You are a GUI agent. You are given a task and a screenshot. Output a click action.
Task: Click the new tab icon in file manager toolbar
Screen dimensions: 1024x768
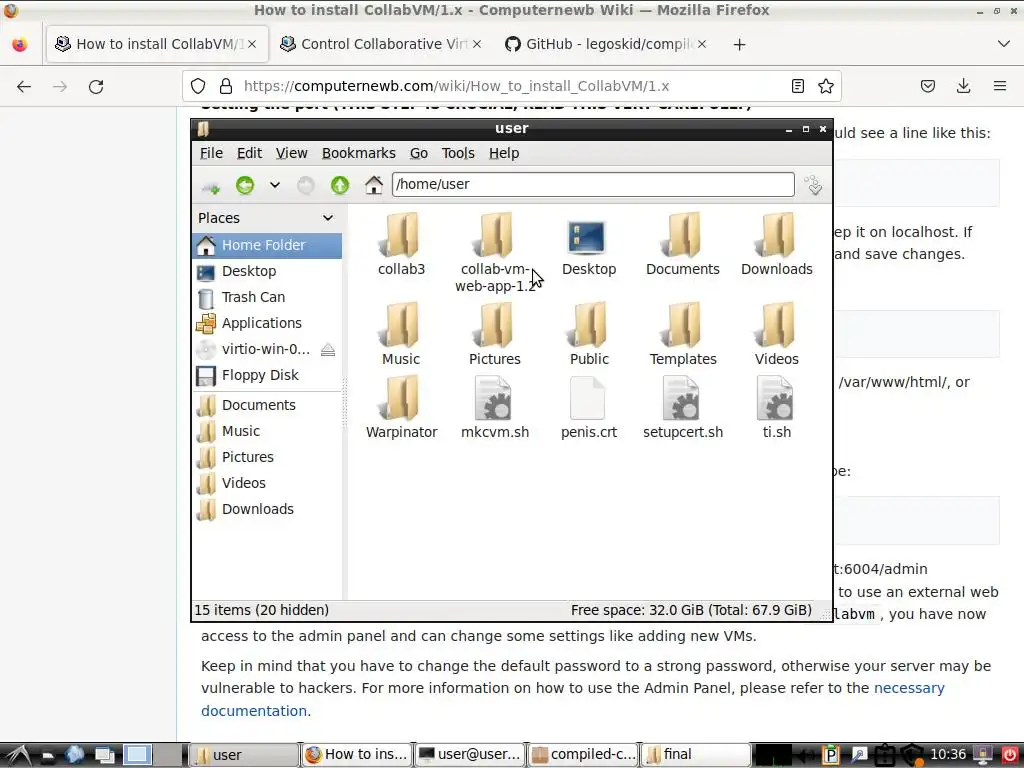[211, 186]
